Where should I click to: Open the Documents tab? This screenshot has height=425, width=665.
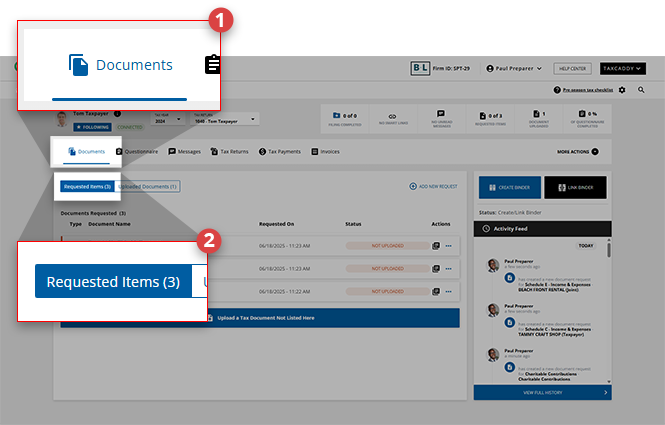[x=87, y=151]
